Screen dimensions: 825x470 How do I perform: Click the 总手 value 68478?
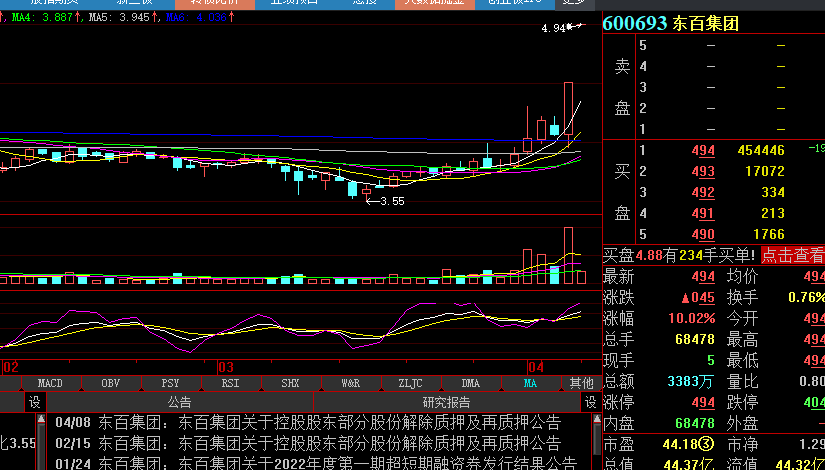click(x=695, y=339)
